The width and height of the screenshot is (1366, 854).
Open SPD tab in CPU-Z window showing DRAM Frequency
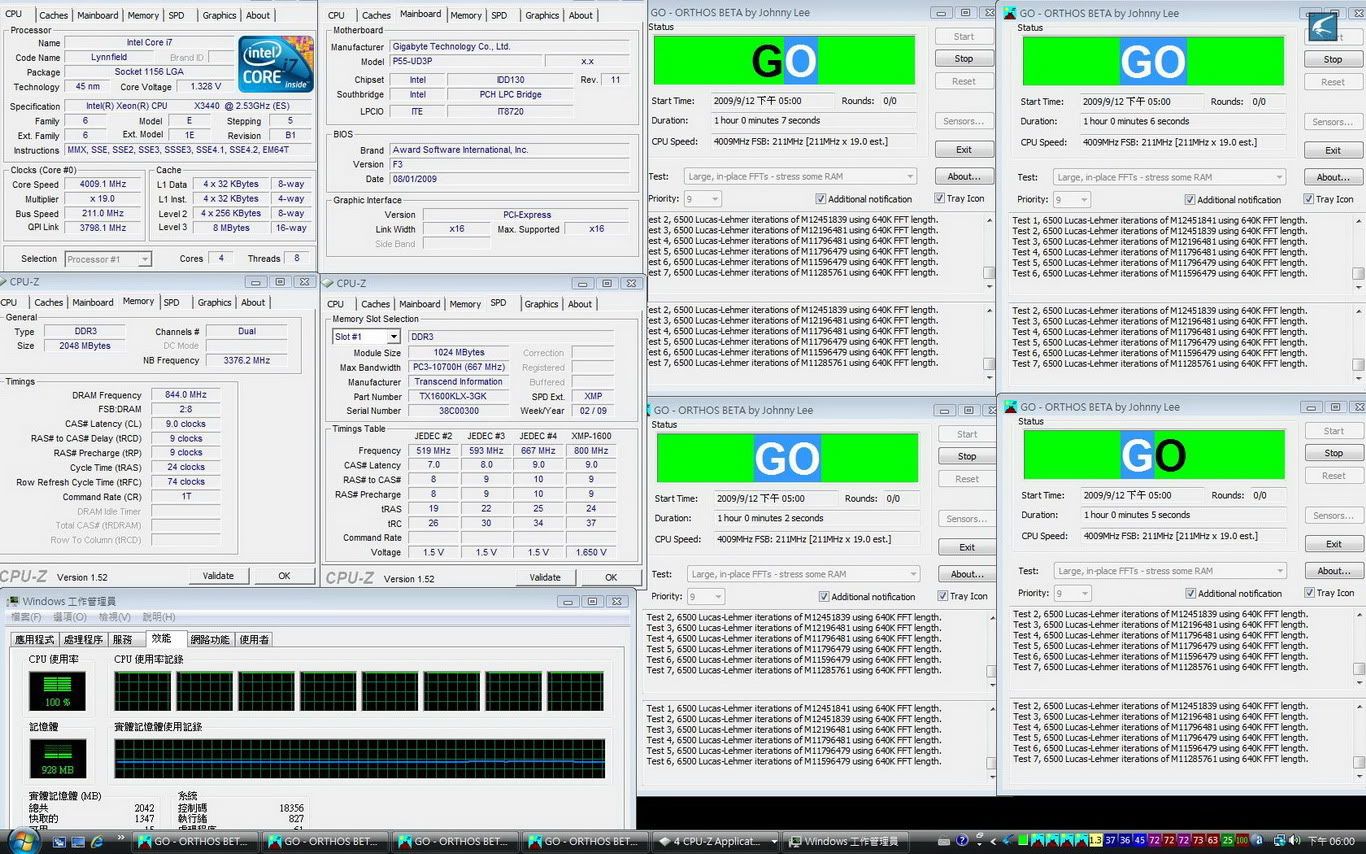[x=171, y=302]
